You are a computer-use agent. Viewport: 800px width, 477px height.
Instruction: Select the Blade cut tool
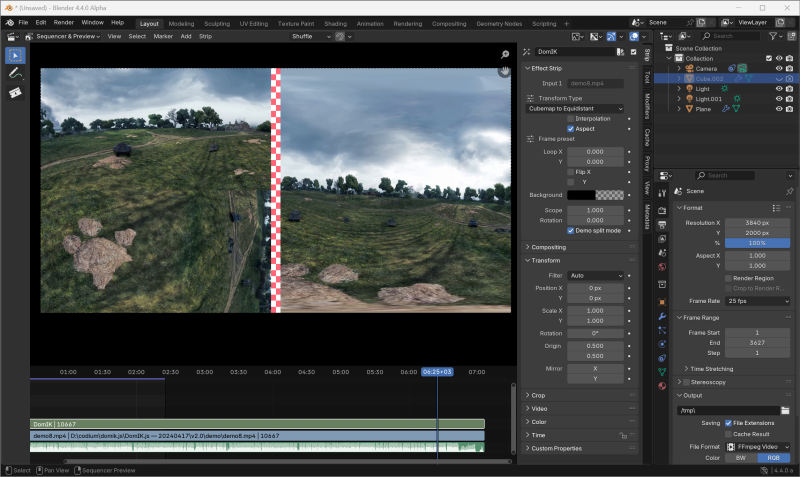(15, 93)
